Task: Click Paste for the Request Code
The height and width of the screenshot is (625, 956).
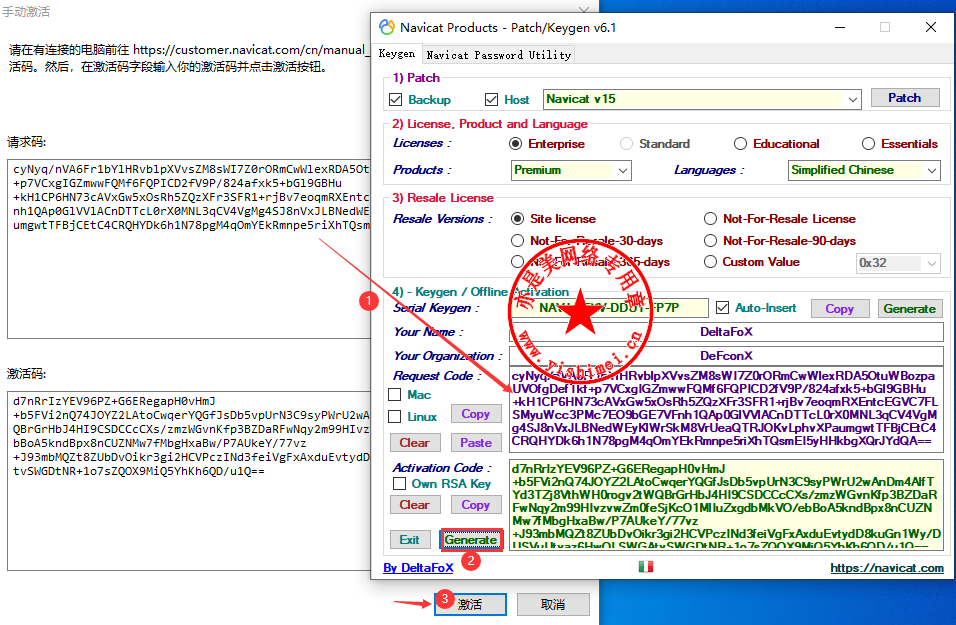Action: pyautogui.click(x=476, y=443)
